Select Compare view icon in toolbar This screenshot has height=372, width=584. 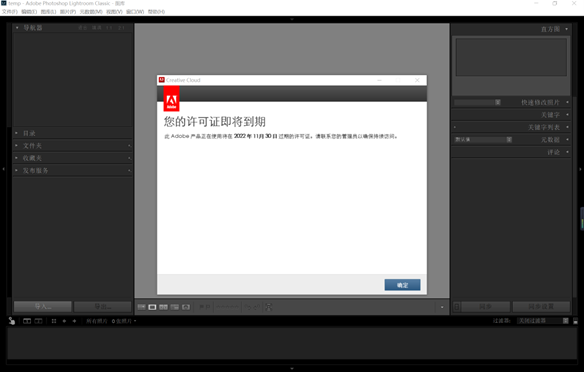tap(164, 307)
